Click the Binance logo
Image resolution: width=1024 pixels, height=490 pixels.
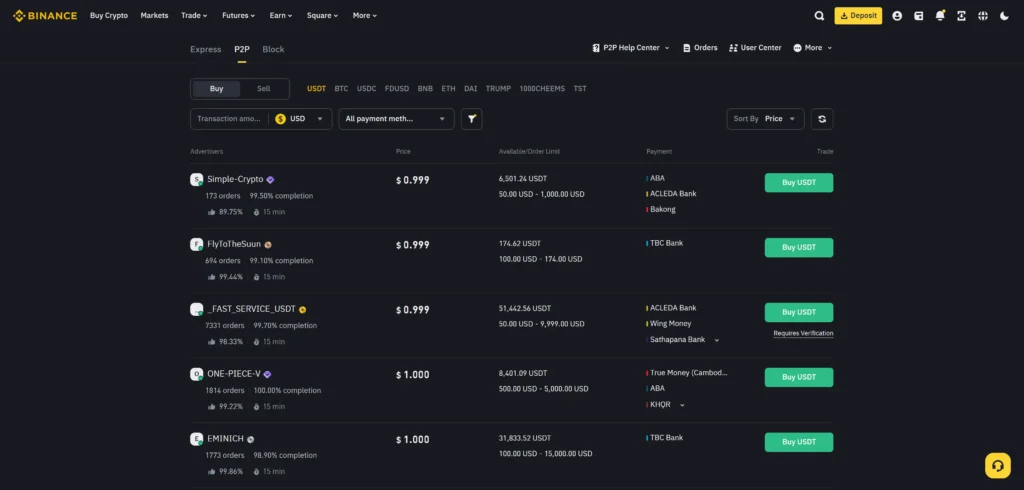coord(45,16)
